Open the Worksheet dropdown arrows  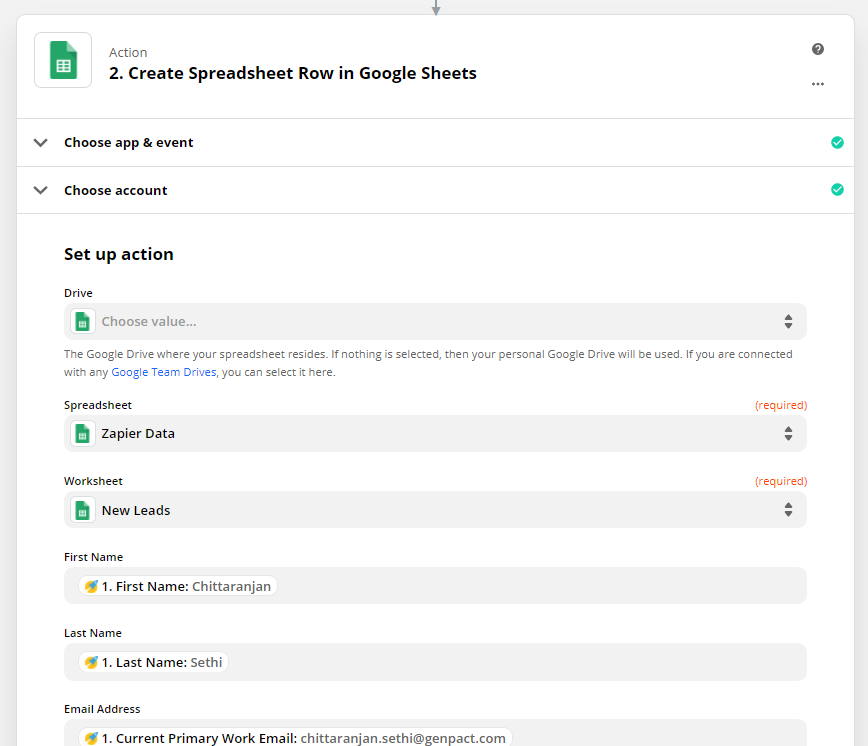(788, 510)
